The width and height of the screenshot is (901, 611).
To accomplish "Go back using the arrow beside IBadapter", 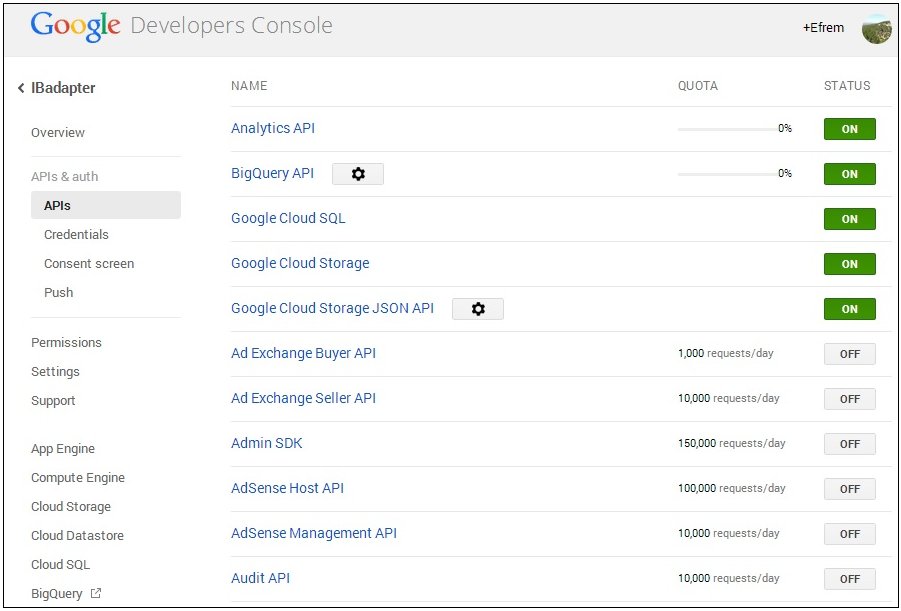I will (21, 88).
